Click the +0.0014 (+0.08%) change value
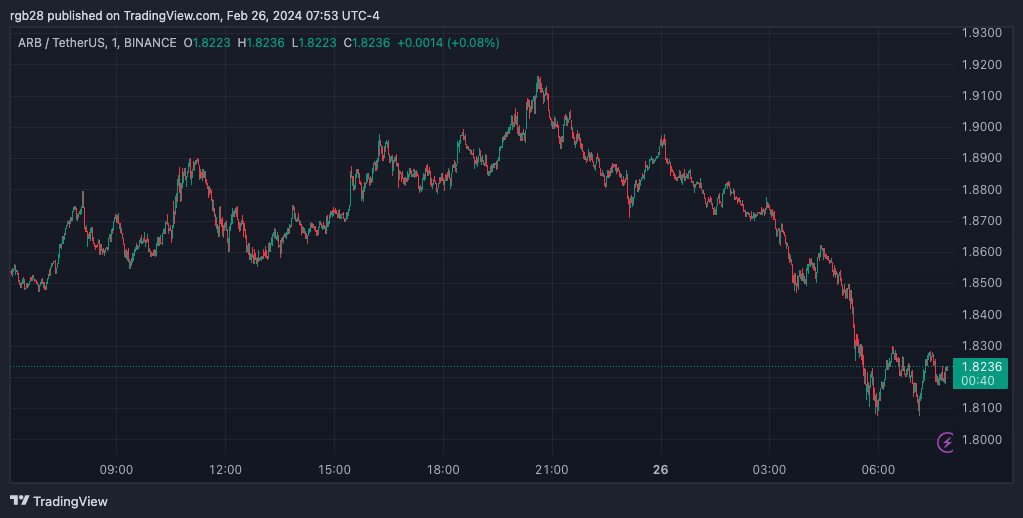This screenshot has height=518, width=1023. pyautogui.click(x=448, y=43)
